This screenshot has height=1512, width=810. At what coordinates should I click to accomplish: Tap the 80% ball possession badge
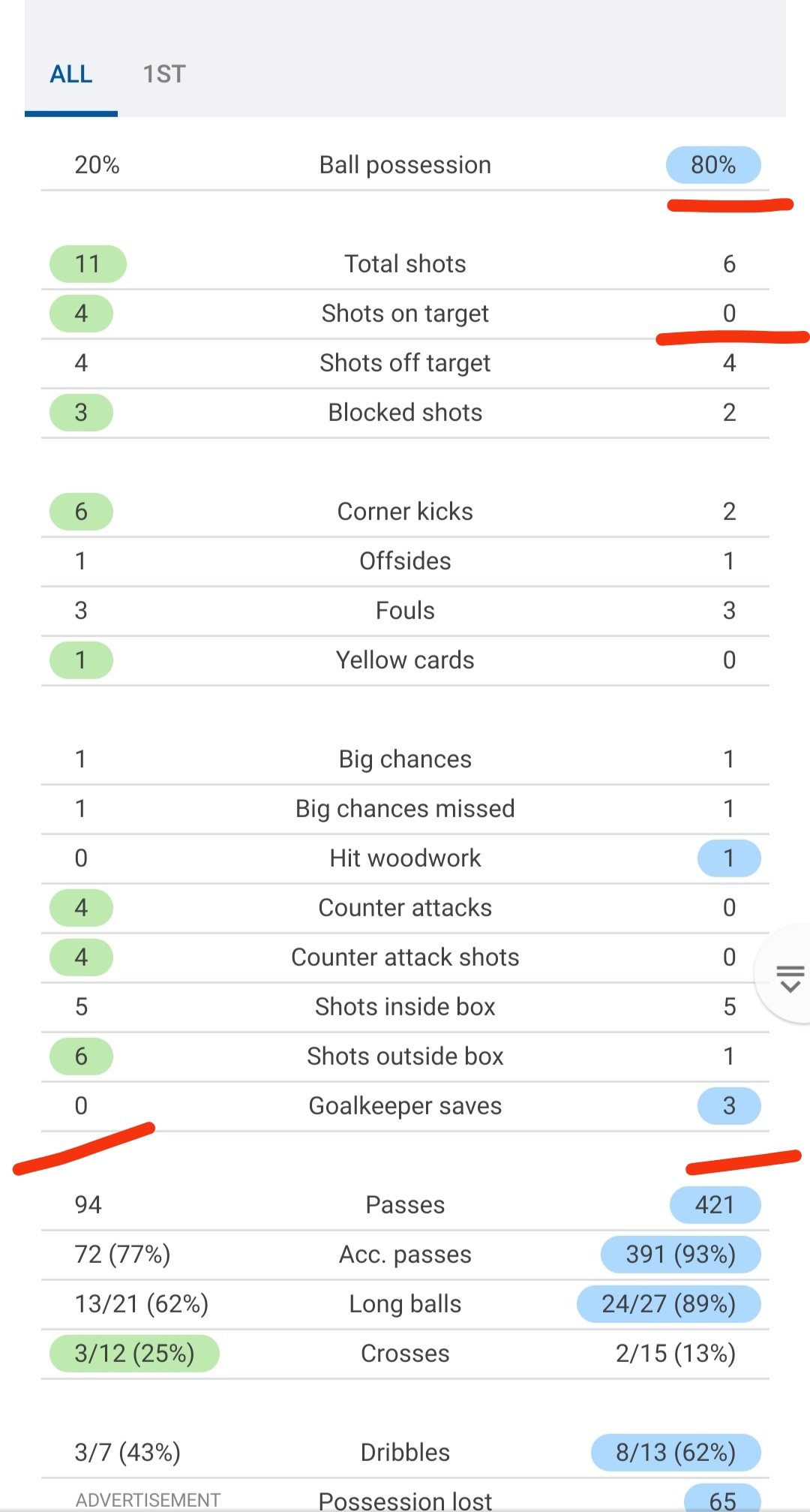(713, 165)
